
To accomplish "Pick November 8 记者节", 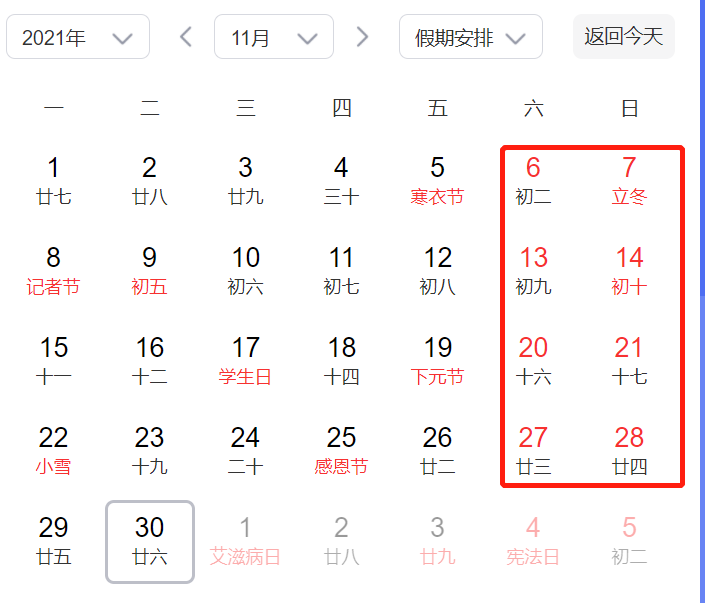I will coord(54,270).
